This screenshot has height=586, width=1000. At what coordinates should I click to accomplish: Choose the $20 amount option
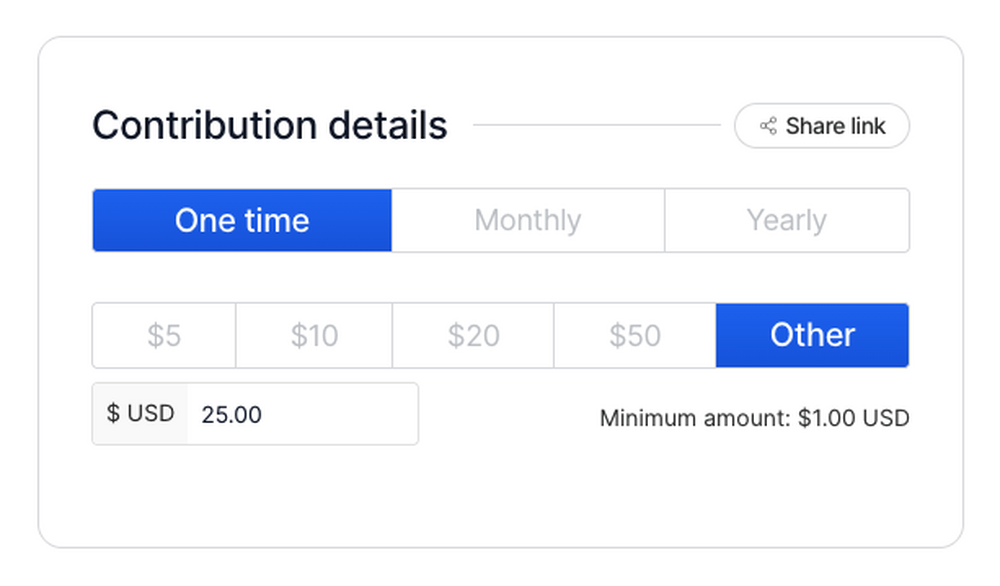pyautogui.click(x=473, y=336)
